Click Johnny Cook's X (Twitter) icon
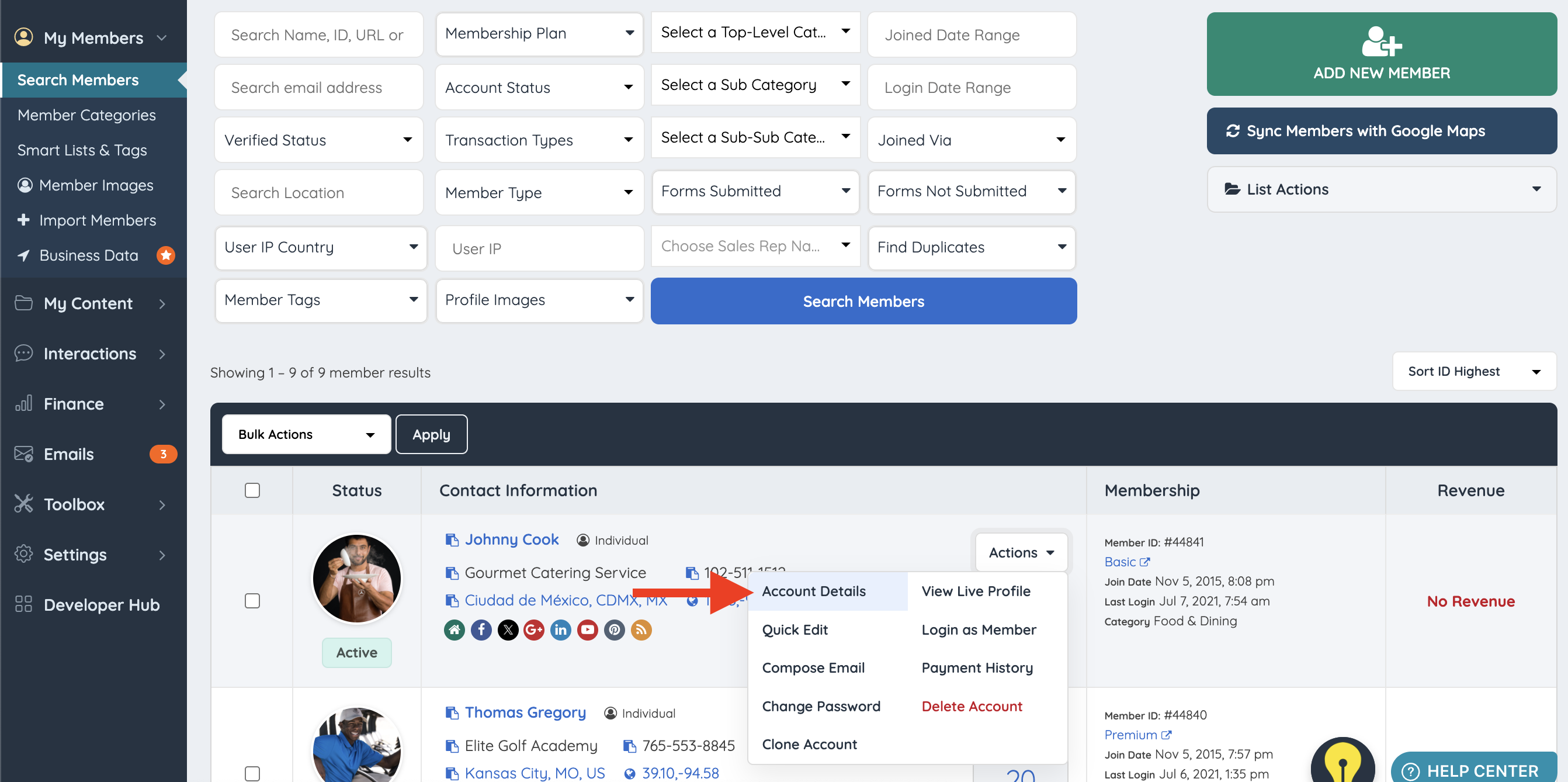Viewport: 1568px width, 782px height. [508, 629]
